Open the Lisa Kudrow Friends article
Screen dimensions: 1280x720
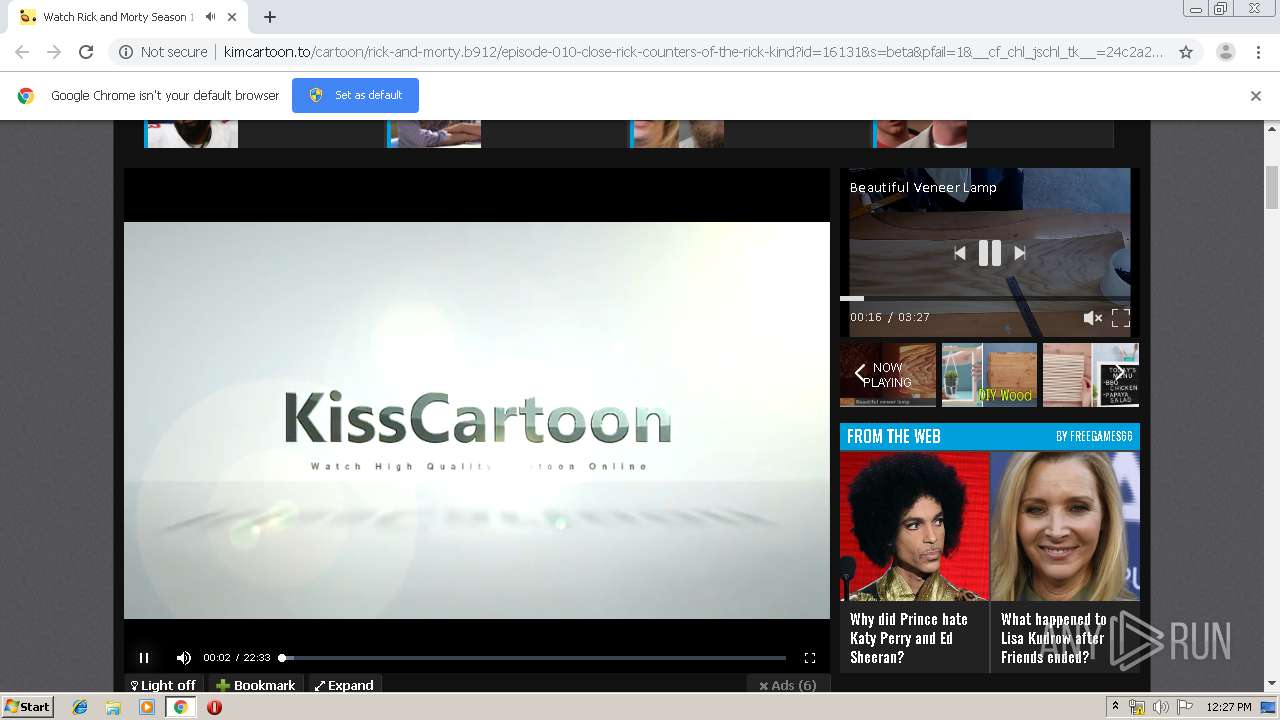point(1065,560)
